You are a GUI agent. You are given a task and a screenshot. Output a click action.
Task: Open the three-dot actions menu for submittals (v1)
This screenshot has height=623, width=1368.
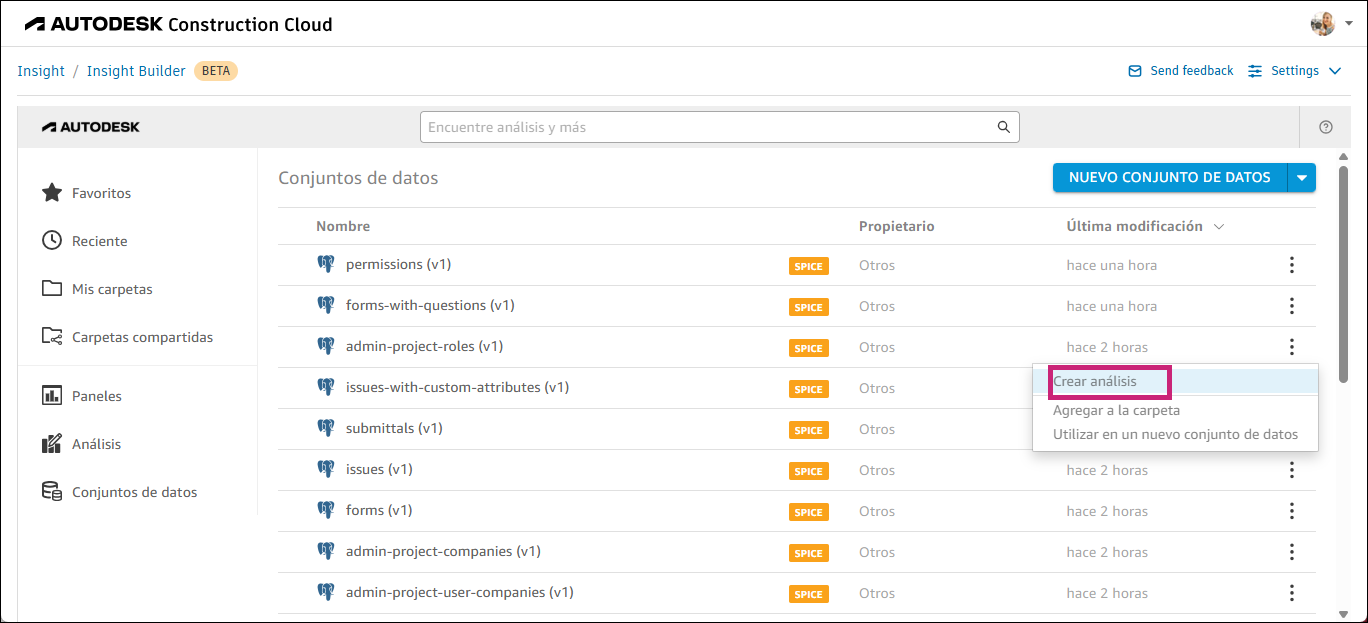coord(1291,429)
